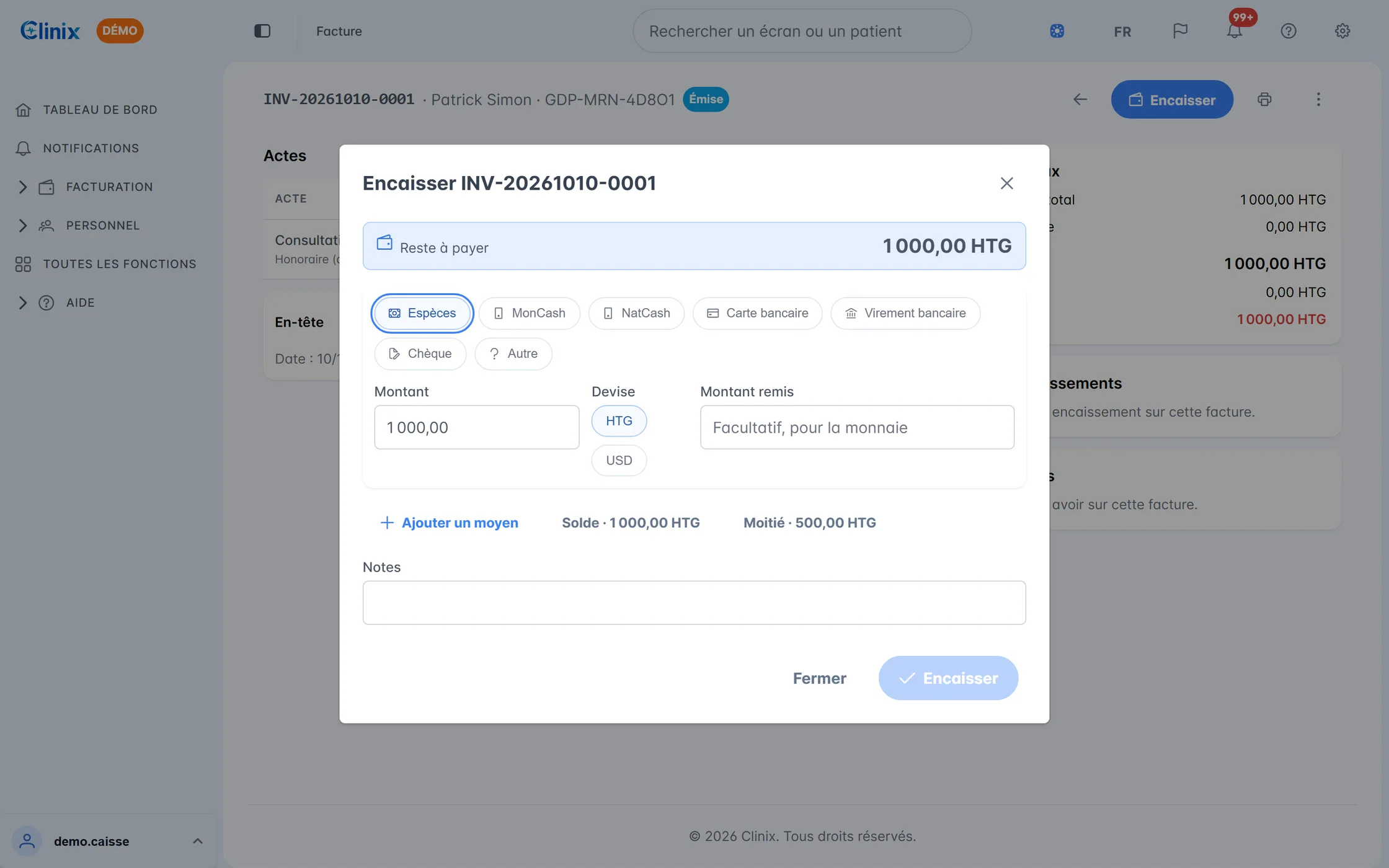1389x868 pixels.
Task: Click the flag icon in header
Action: (1180, 31)
